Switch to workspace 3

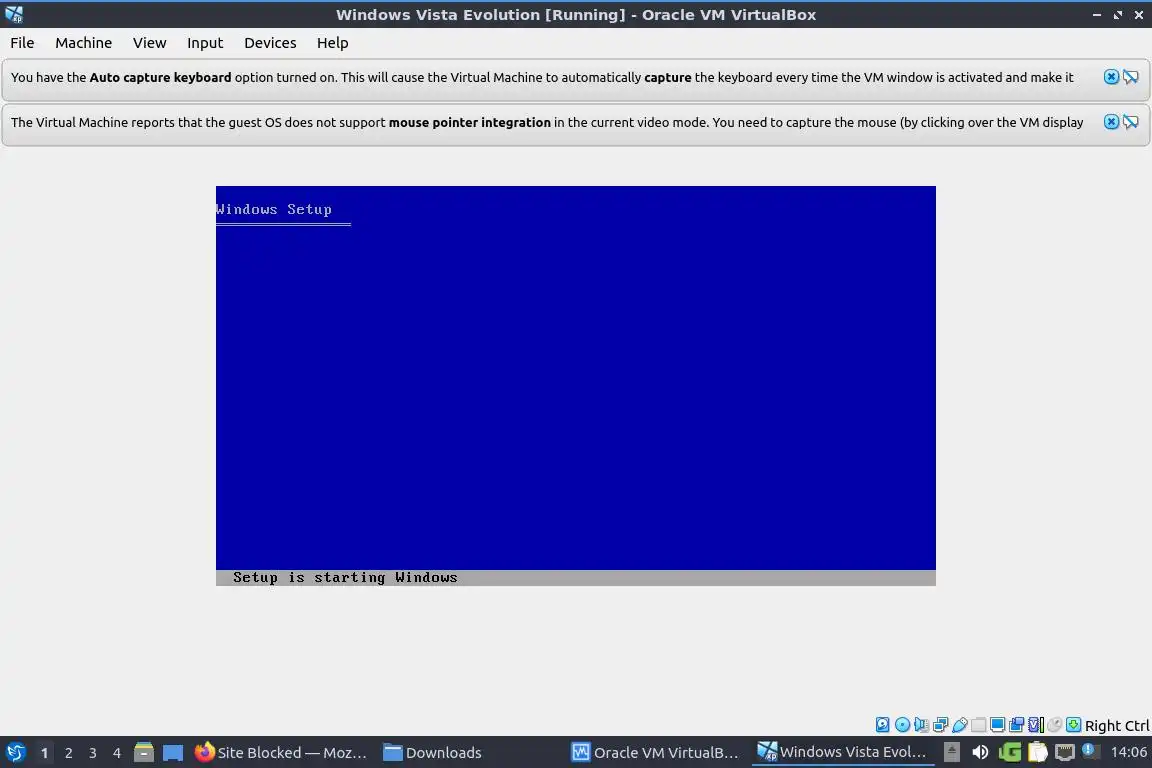point(93,753)
